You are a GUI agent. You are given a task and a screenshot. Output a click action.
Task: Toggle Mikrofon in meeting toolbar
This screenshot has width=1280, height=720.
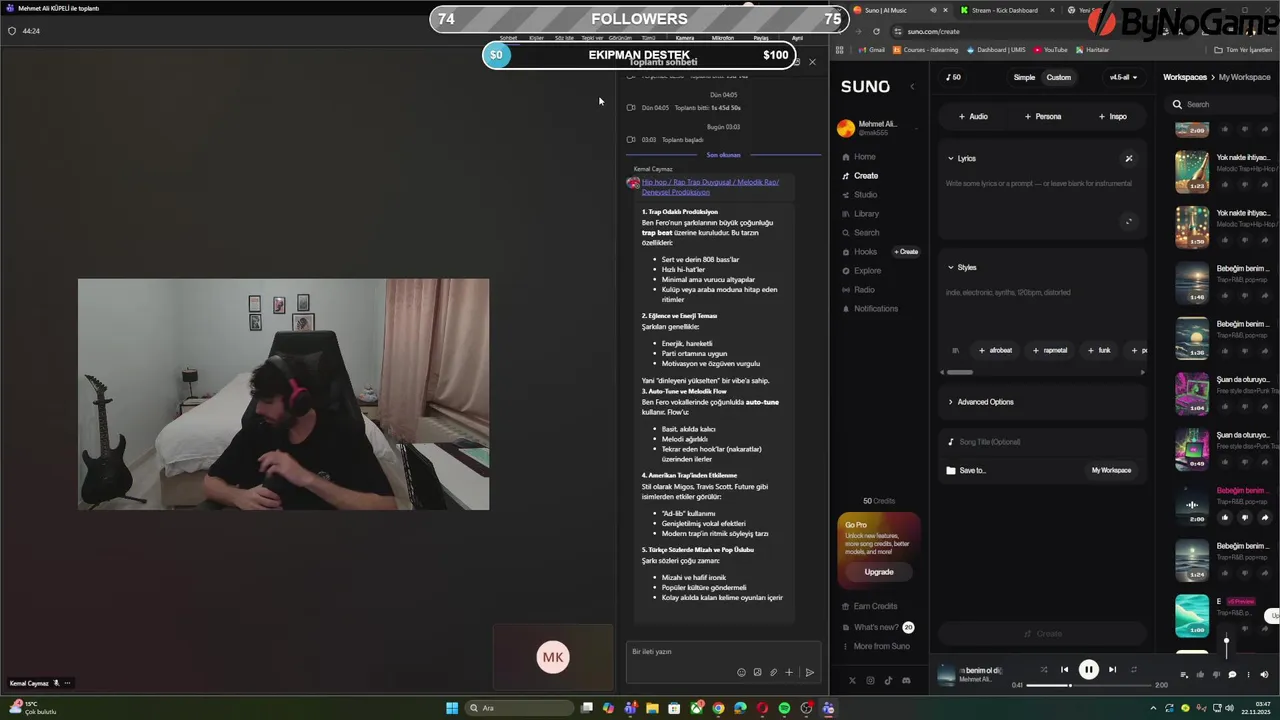[722, 38]
